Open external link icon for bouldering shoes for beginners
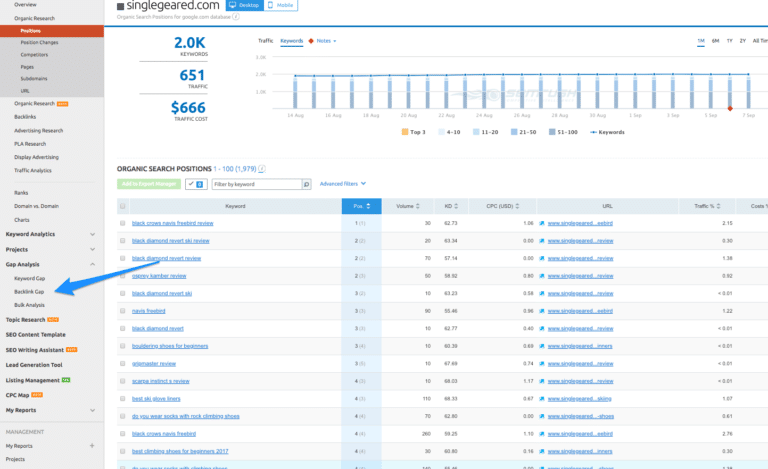768x469 pixels. [542, 346]
